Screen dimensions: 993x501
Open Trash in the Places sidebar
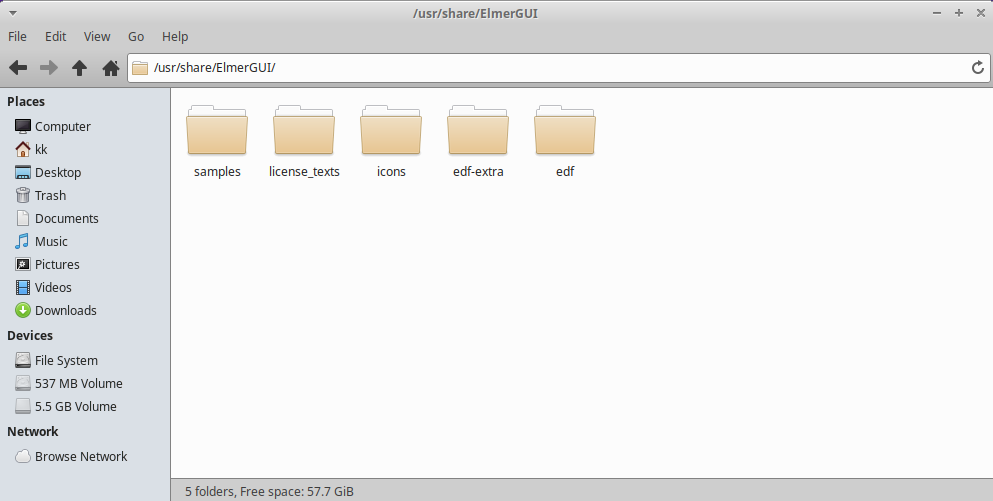click(x=50, y=196)
